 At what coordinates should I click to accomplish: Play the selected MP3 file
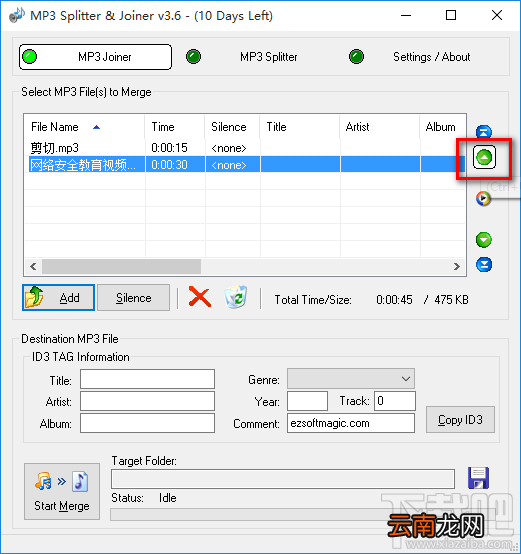pos(483,198)
